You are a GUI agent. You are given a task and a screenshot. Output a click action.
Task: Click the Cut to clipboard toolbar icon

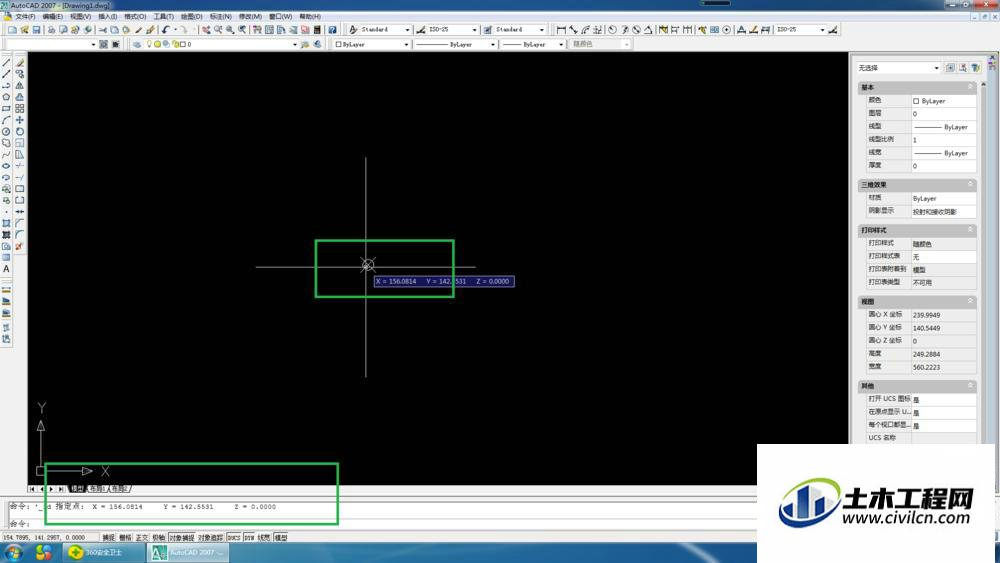click(102, 30)
